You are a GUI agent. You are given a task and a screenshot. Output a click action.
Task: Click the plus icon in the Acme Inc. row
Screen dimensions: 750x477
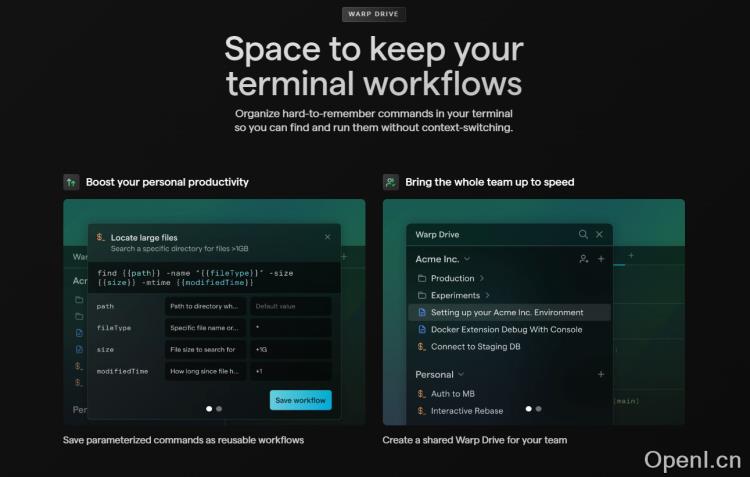coord(601,259)
